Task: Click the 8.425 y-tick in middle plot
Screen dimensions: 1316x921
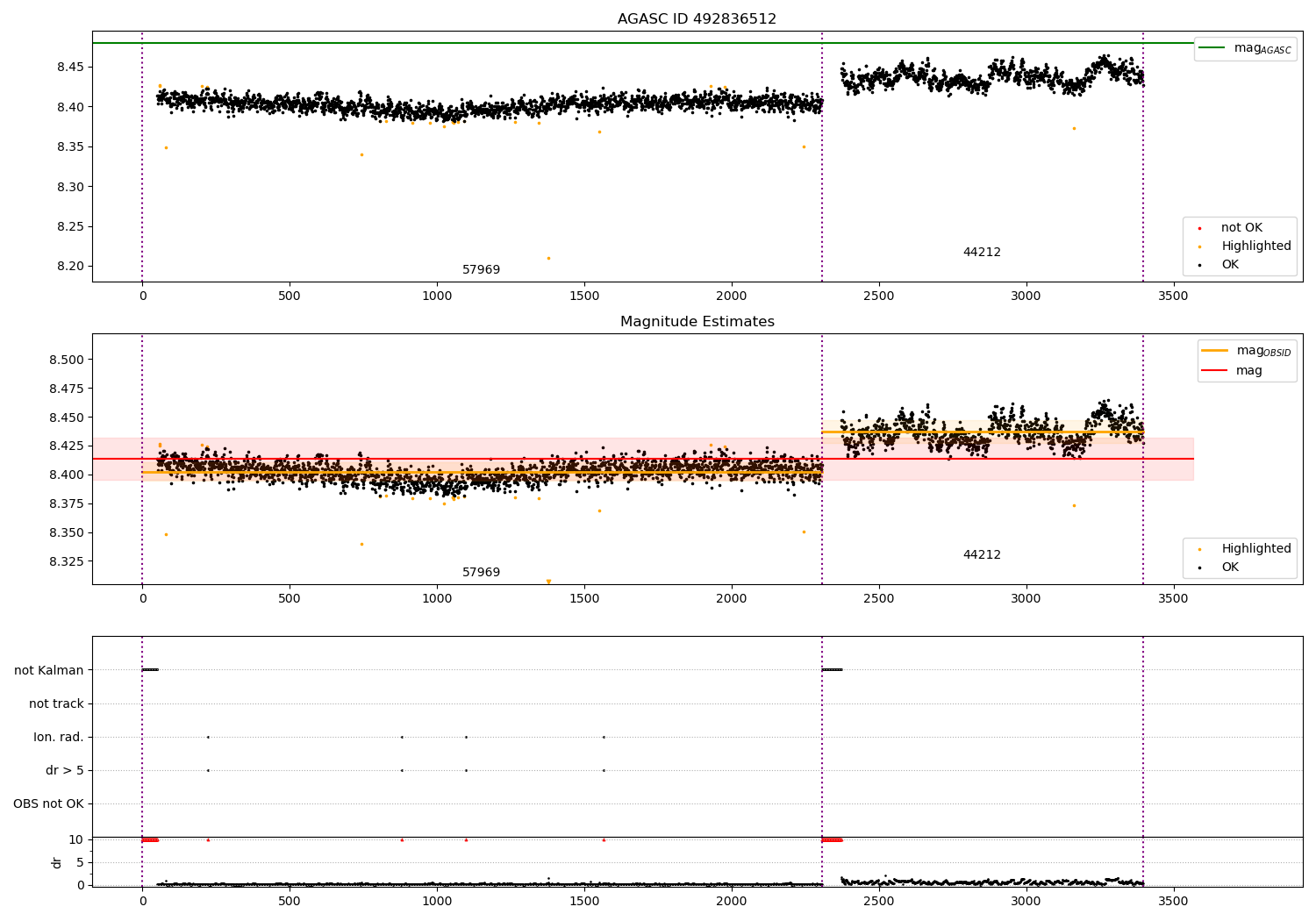Action: click(67, 446)
